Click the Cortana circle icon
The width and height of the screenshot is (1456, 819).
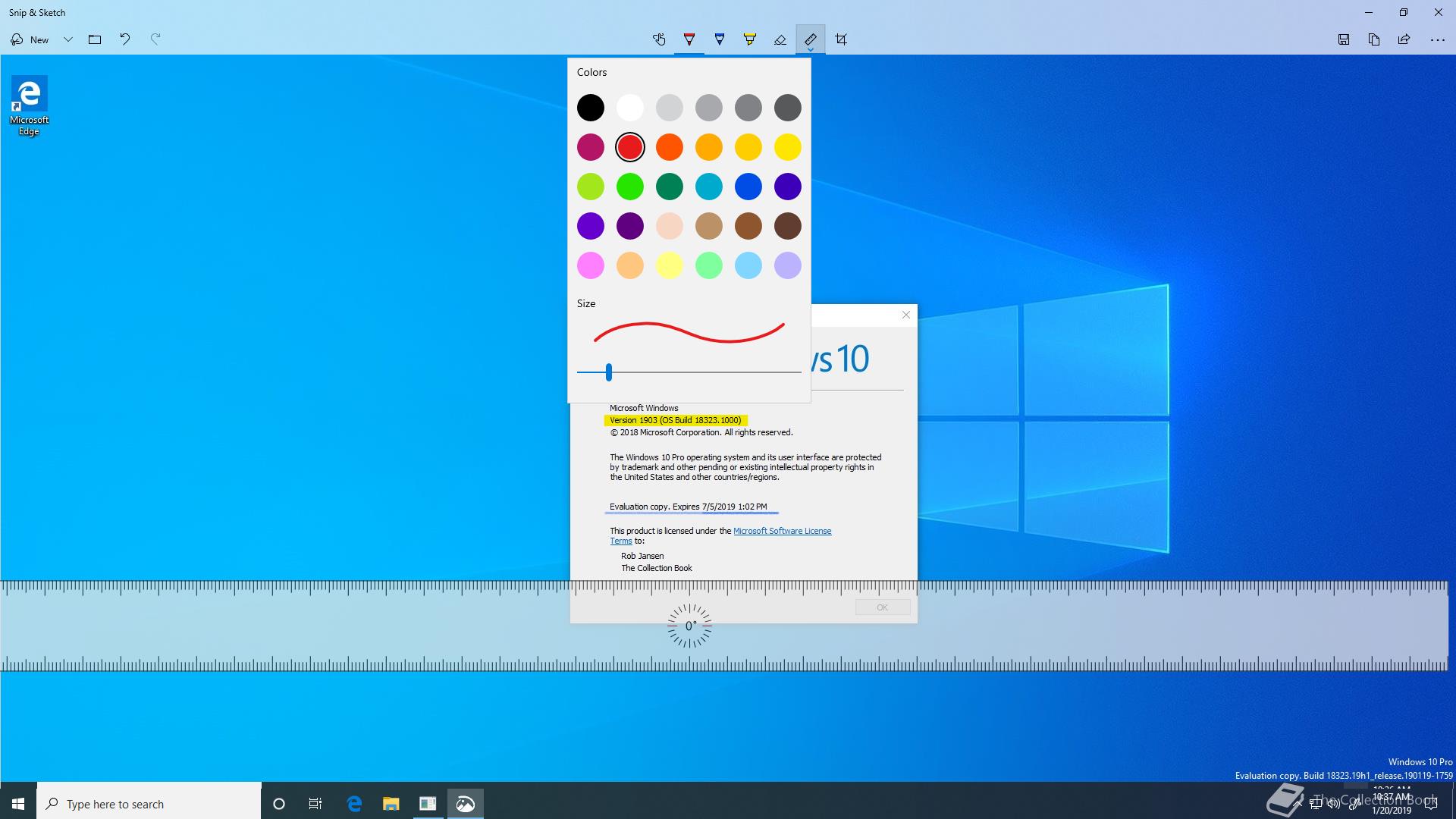point(279,804)
